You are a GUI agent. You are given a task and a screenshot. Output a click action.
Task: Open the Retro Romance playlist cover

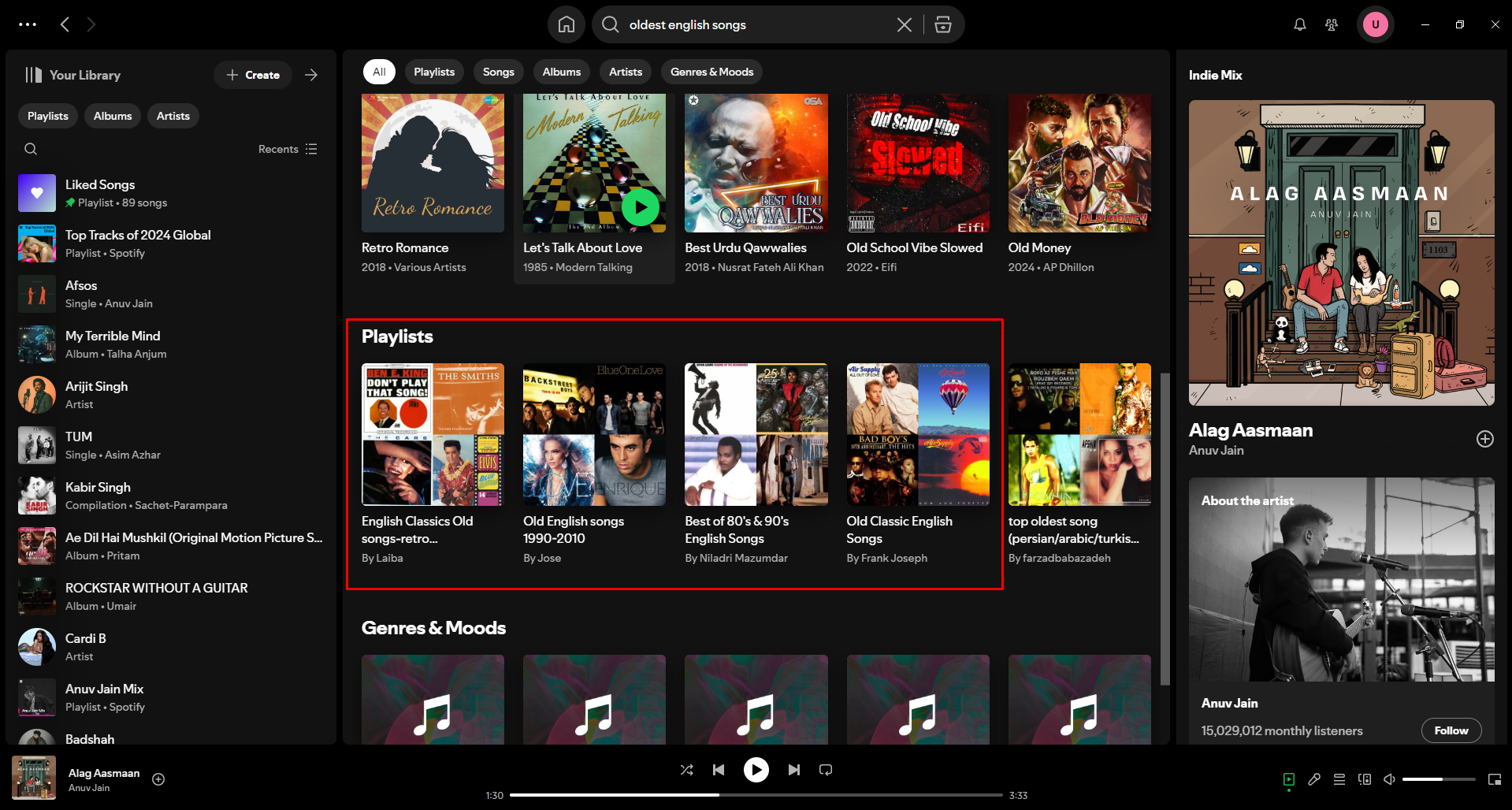433,163
